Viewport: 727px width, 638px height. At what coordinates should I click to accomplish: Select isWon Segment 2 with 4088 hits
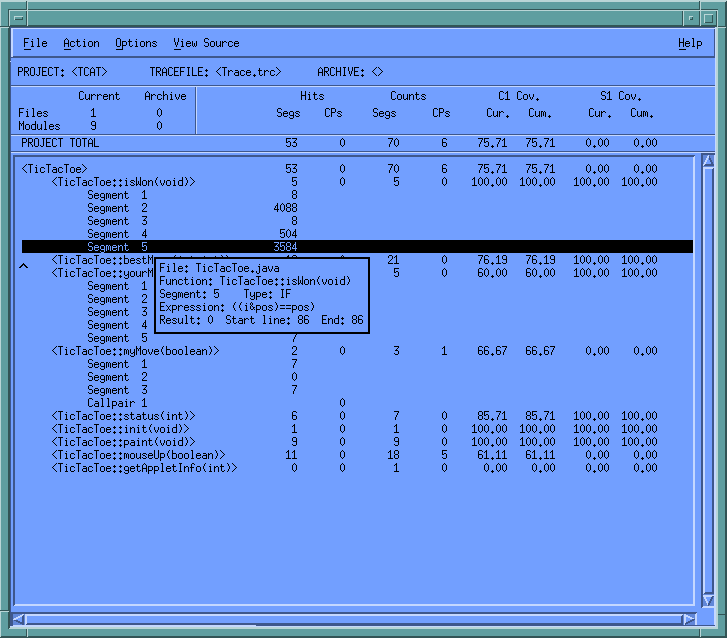(357, 208)
